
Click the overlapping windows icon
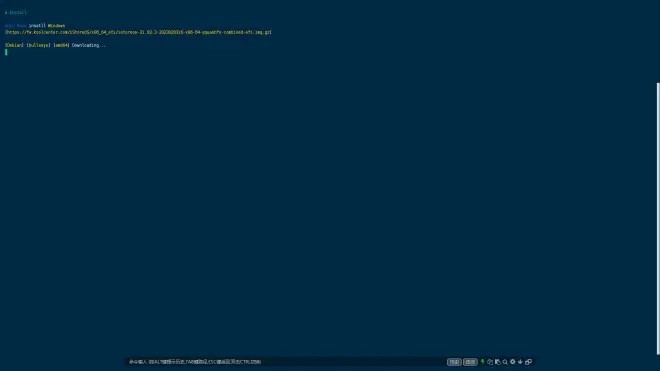(528, 362)
